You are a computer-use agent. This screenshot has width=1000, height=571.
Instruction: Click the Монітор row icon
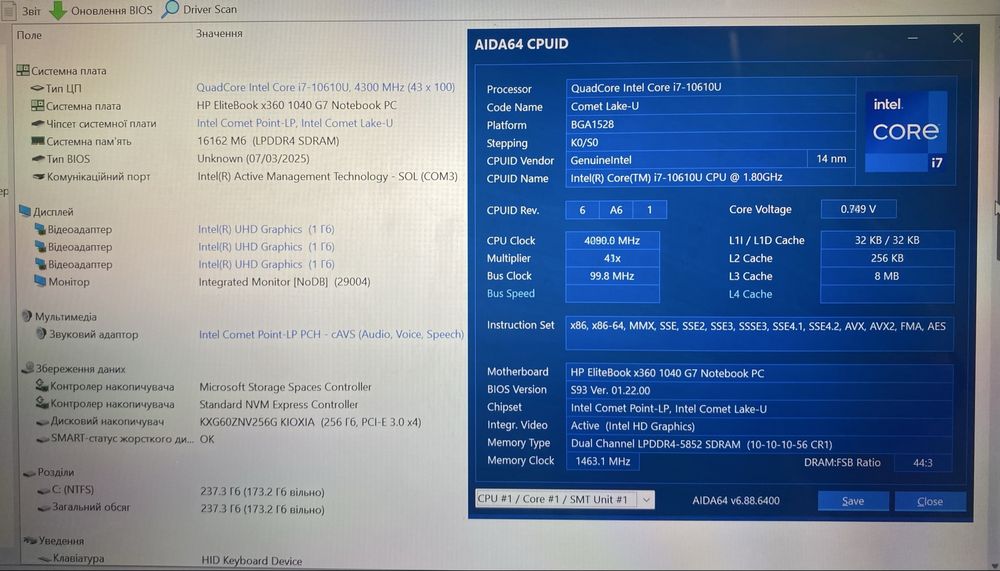pos(40,281)
